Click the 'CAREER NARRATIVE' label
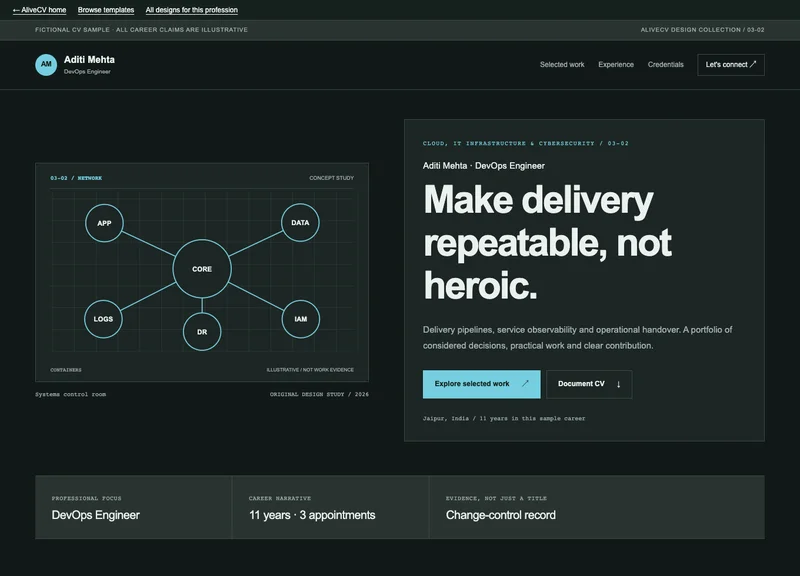Viewport: 800px width, 576px height. point(280,498)
